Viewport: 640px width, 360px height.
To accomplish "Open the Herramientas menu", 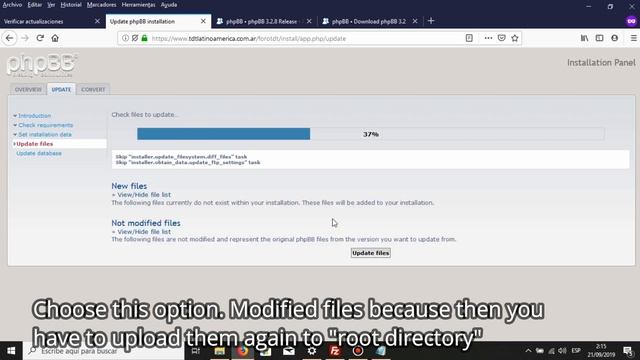I will (x=138, y=5).
